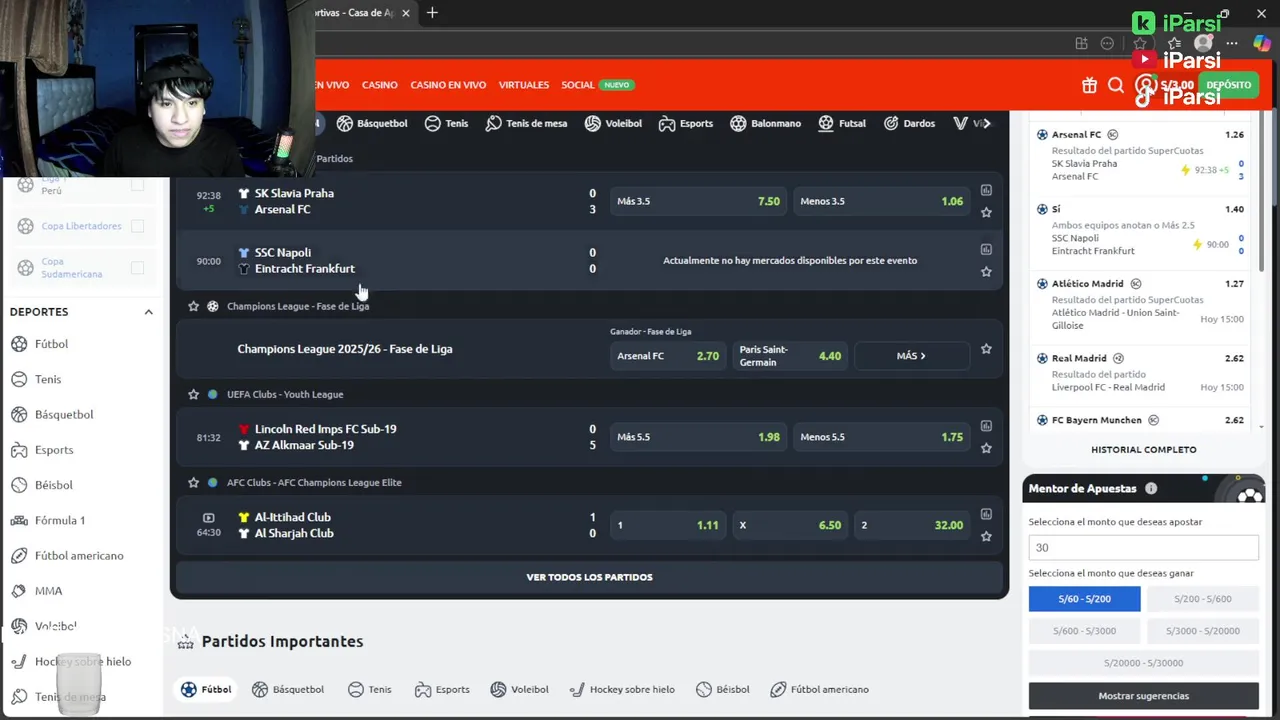Image resolution: width=1280 pixels, height=720 pixels.
Task: Open Fútbol americano in DEPORTES sidebar
Action: pyautogui.click(x=79, y=555)
